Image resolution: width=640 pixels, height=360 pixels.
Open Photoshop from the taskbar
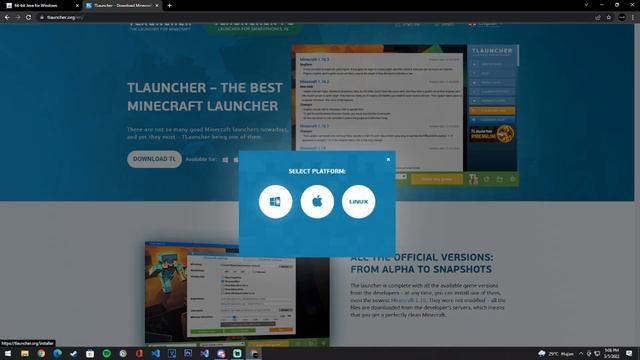pyautogui.click(x=188, y=353)
